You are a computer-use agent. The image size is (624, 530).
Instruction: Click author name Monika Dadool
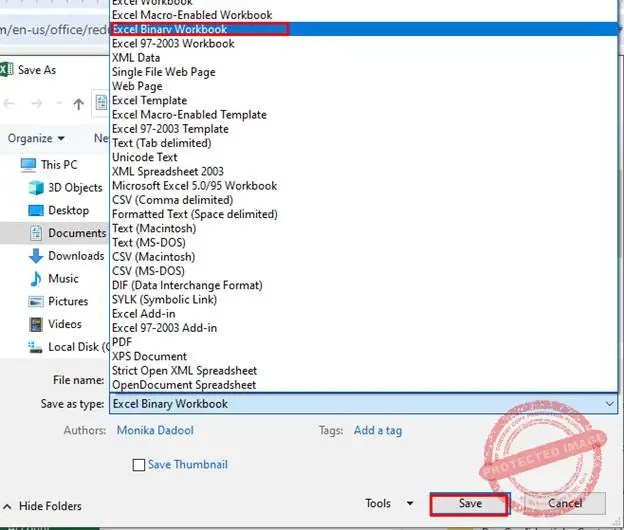pos(155,431)
